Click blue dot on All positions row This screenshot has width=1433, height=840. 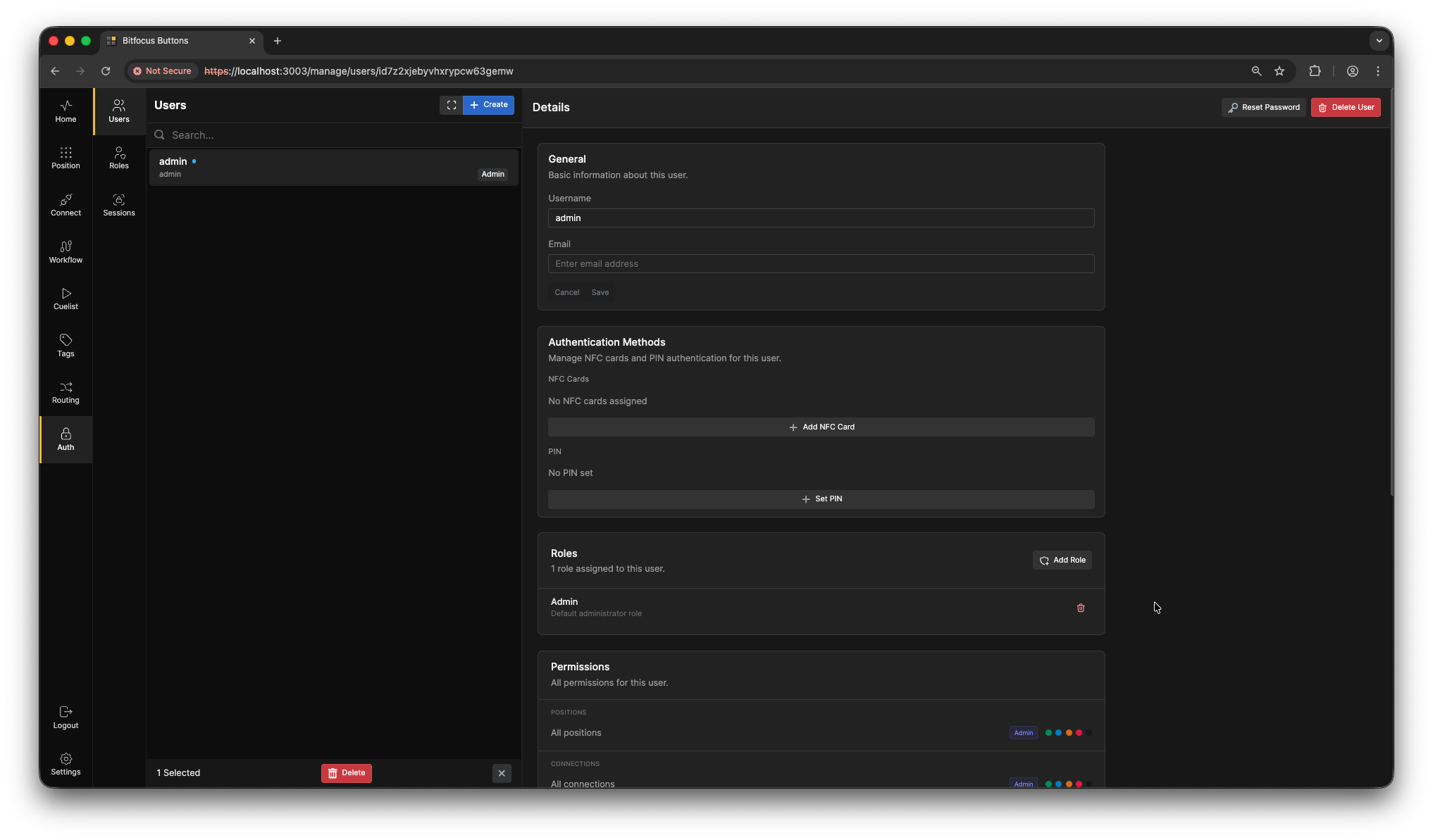1058,733
